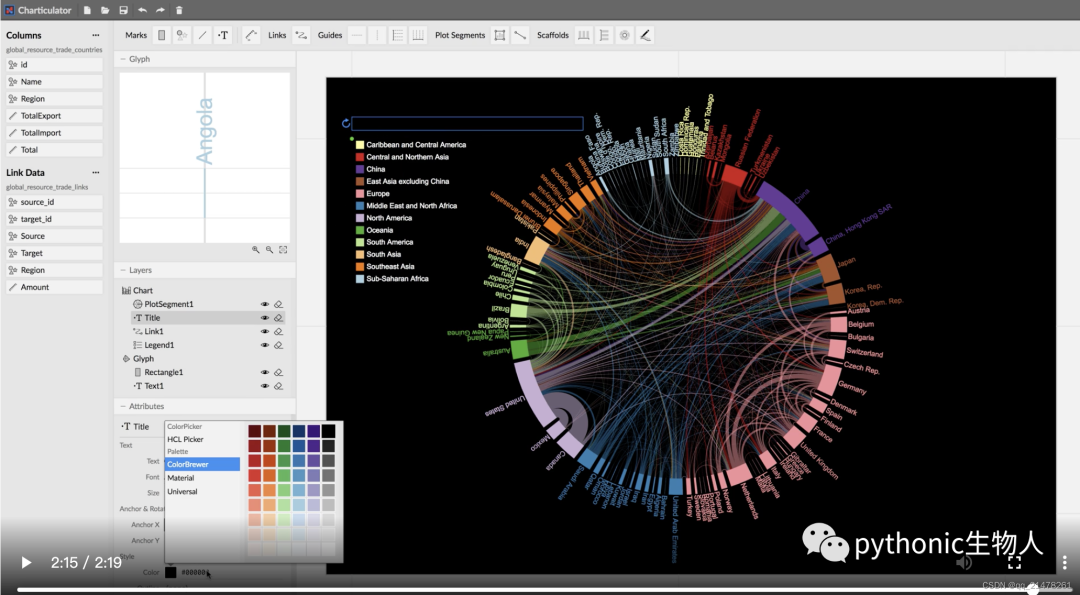1080x595 pixels.
Task: Collapse the Attributes panel
Action: 123,406
